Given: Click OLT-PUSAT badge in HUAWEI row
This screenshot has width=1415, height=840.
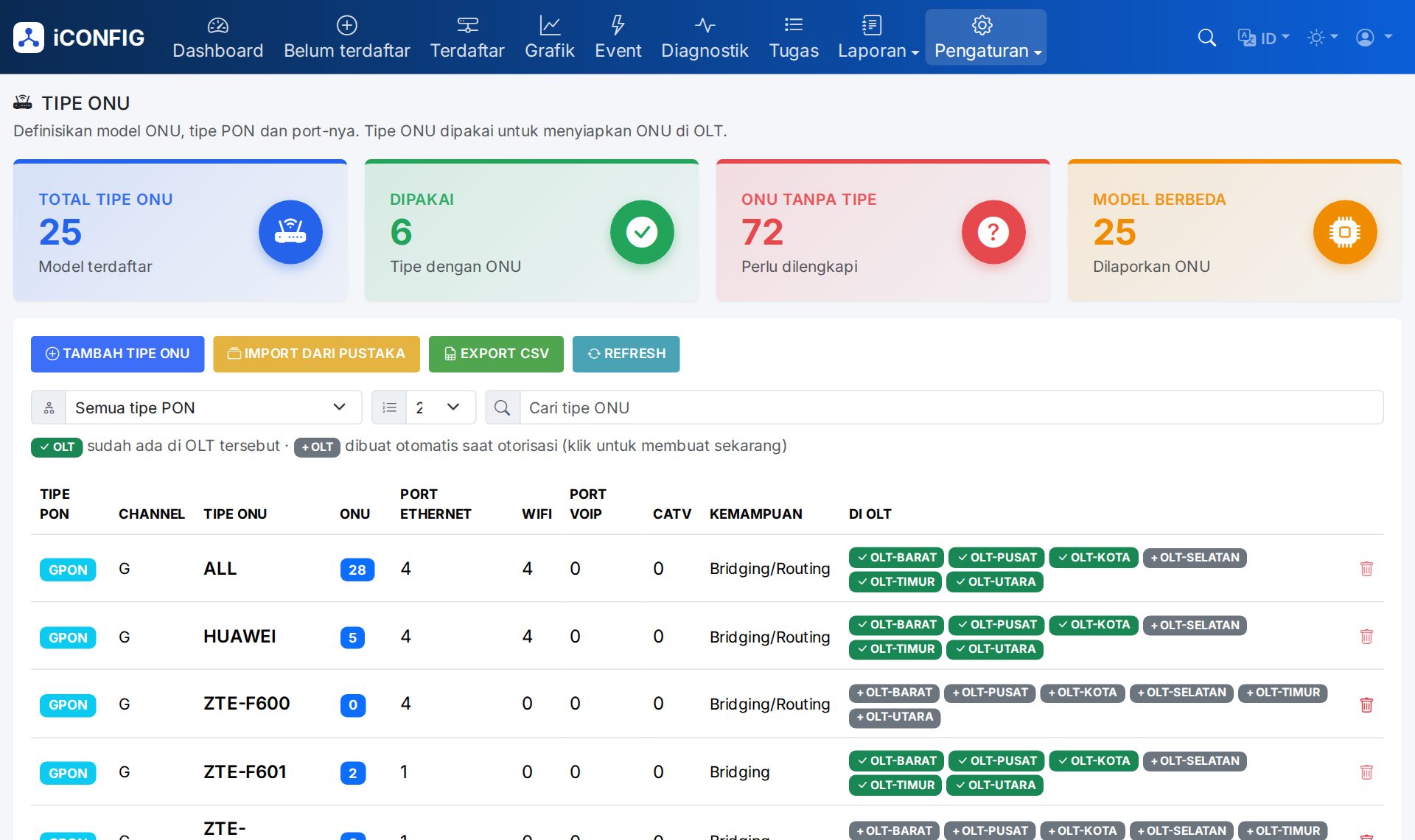Looking at the screenshot, I should point(996,625).
